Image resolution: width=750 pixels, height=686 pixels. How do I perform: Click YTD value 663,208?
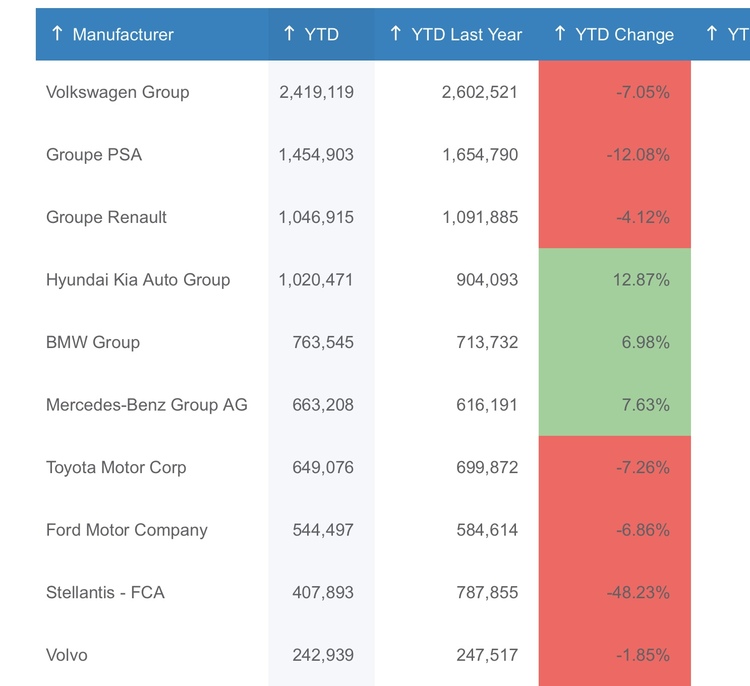323,405
